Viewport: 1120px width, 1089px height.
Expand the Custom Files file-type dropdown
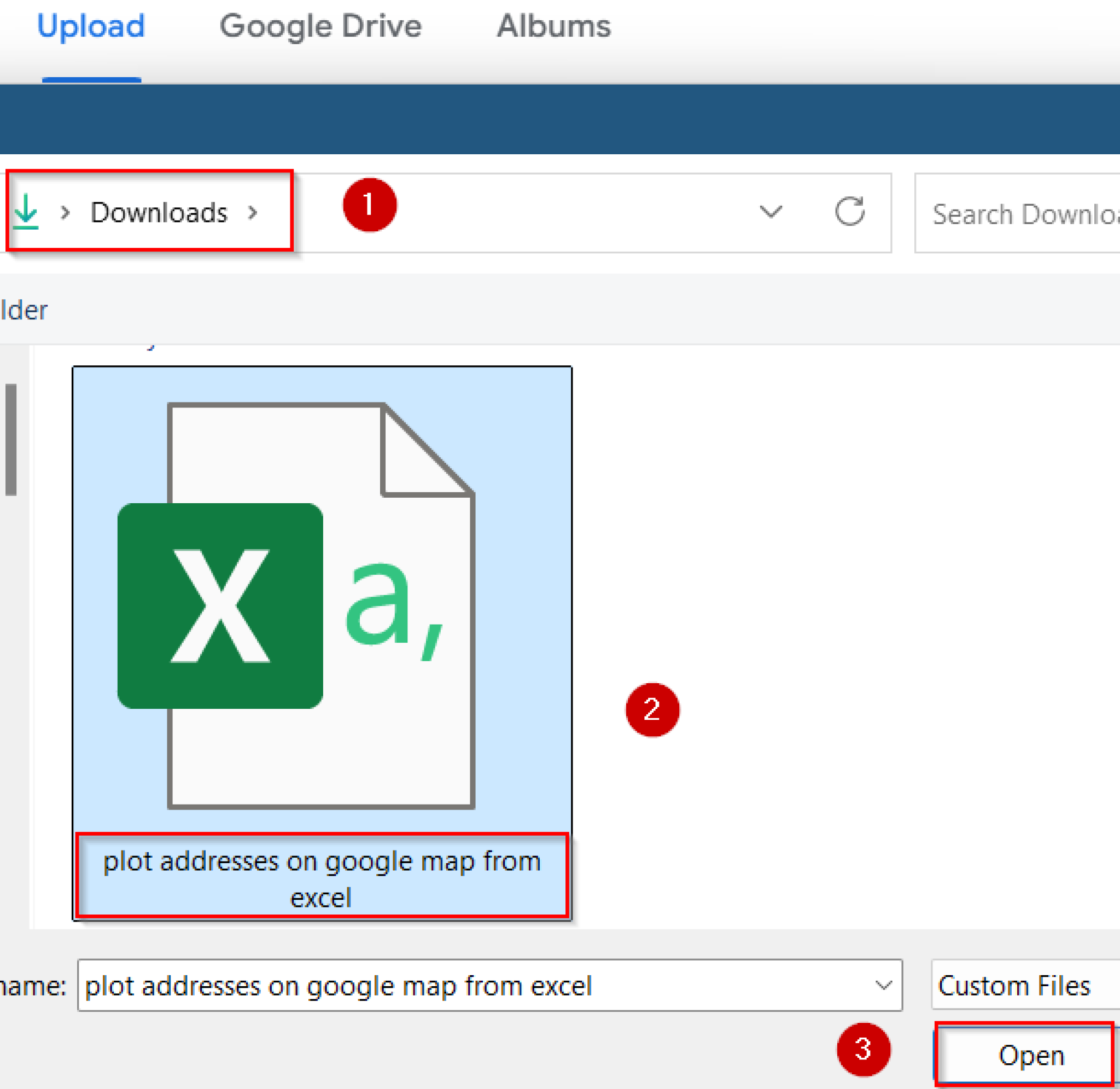(1022, 985)
